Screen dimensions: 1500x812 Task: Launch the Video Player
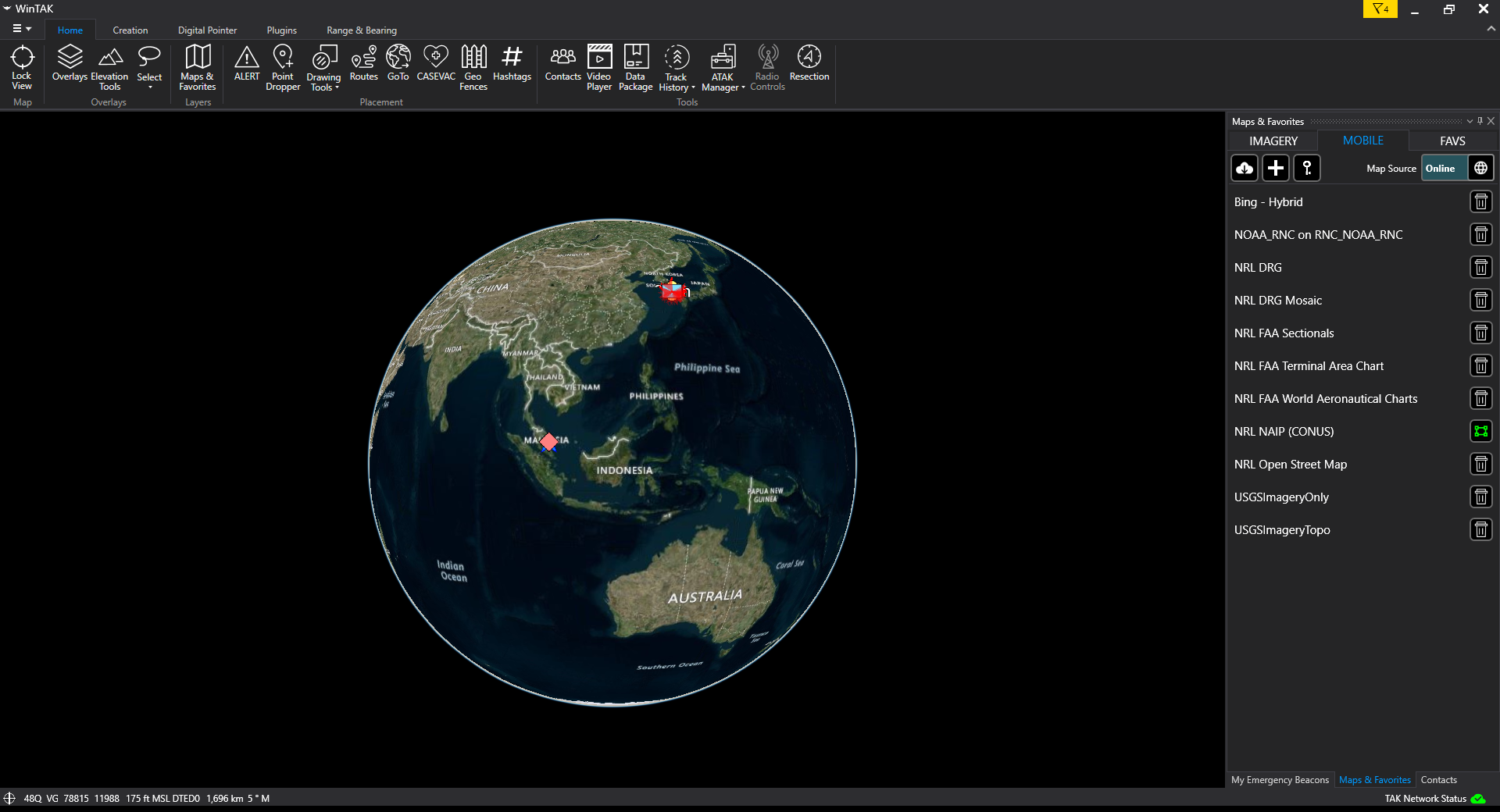point(599,68)
